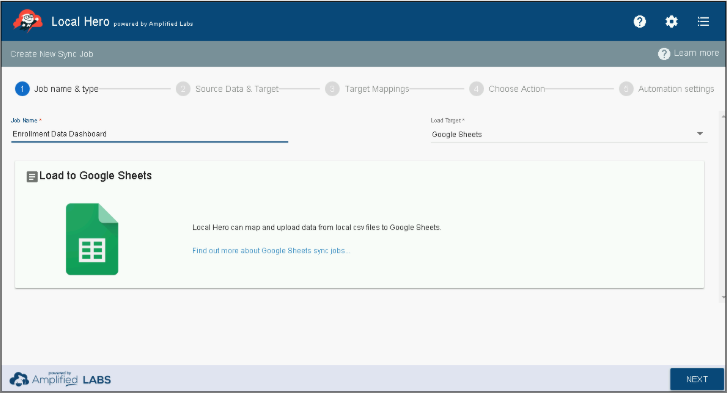The height and width of the screenshot is (395, 728).
Task: Click the Load to Google Sheets heading
Action: [x=95, y=175]
